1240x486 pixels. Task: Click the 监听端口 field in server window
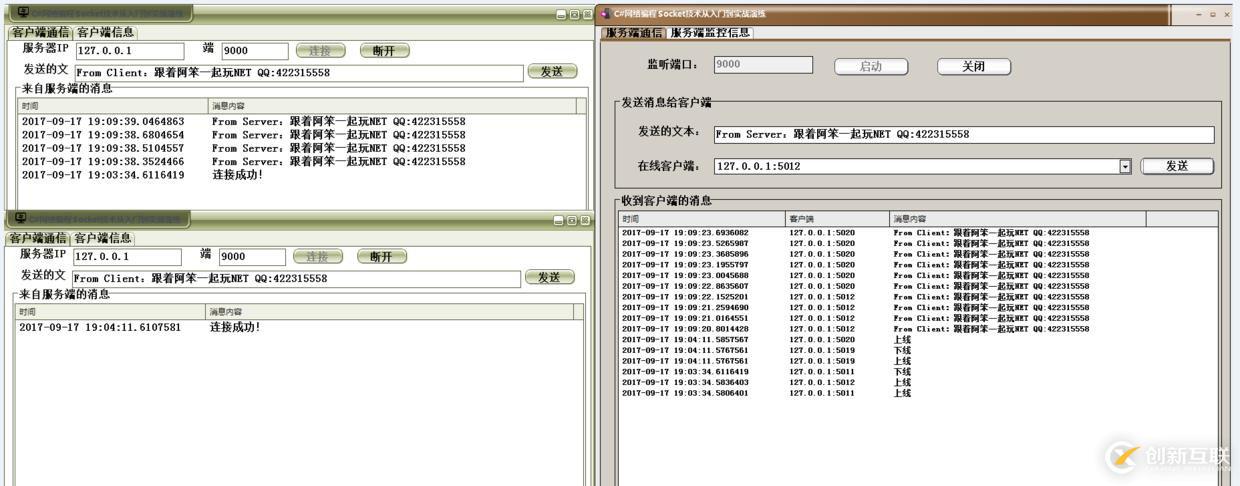point(762,64)
